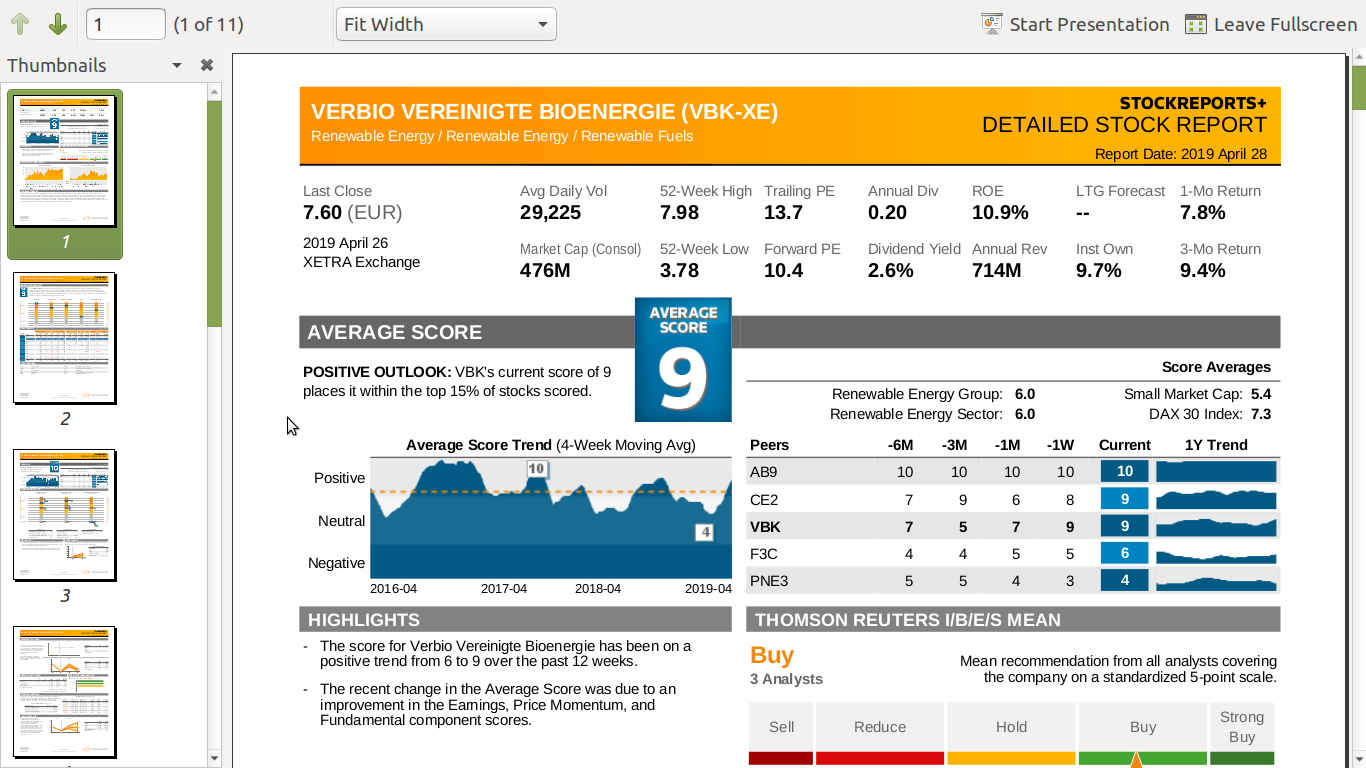The image size is (1366, 768).
Task: Click the '(1 of 11)' page count label
Action: click(208, 24)
